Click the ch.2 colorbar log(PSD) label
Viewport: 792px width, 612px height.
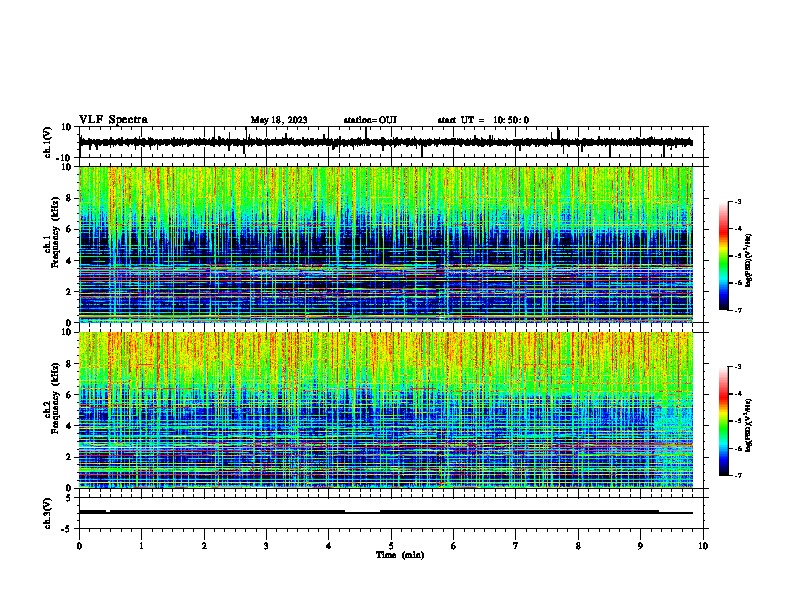click(x=749, y=425)
